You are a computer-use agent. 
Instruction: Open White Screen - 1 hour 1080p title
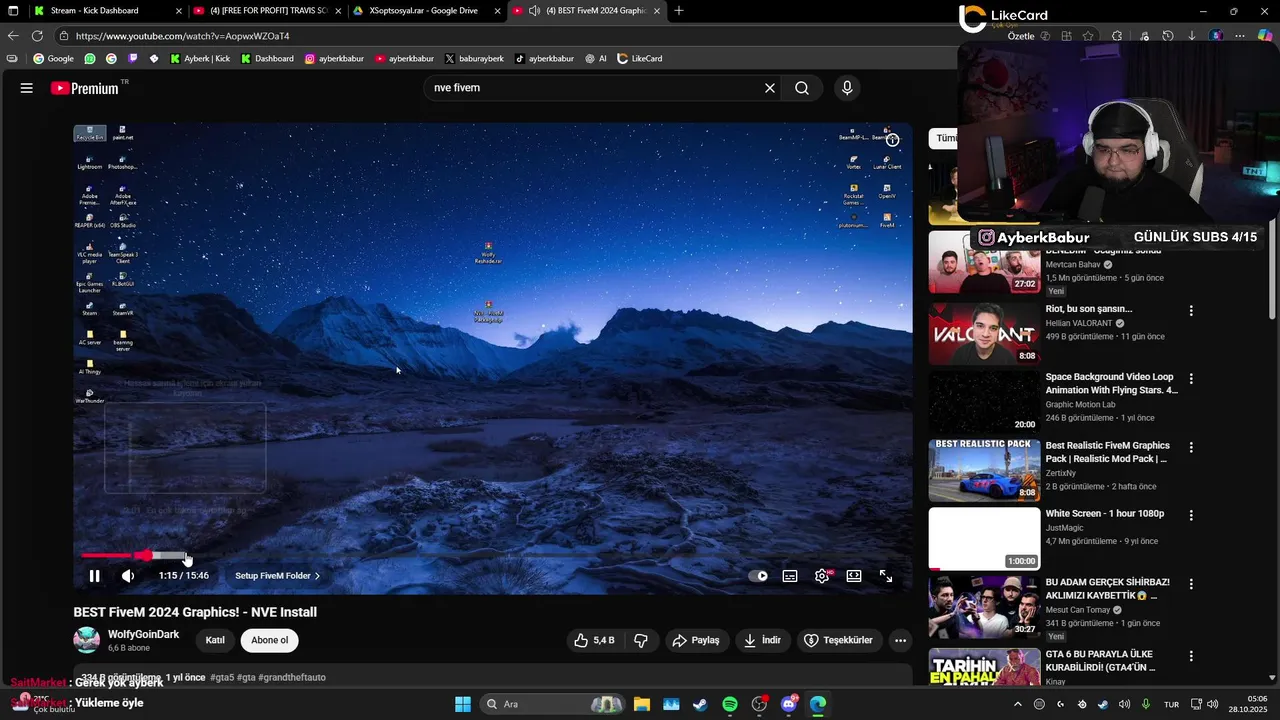[1105, 513]
